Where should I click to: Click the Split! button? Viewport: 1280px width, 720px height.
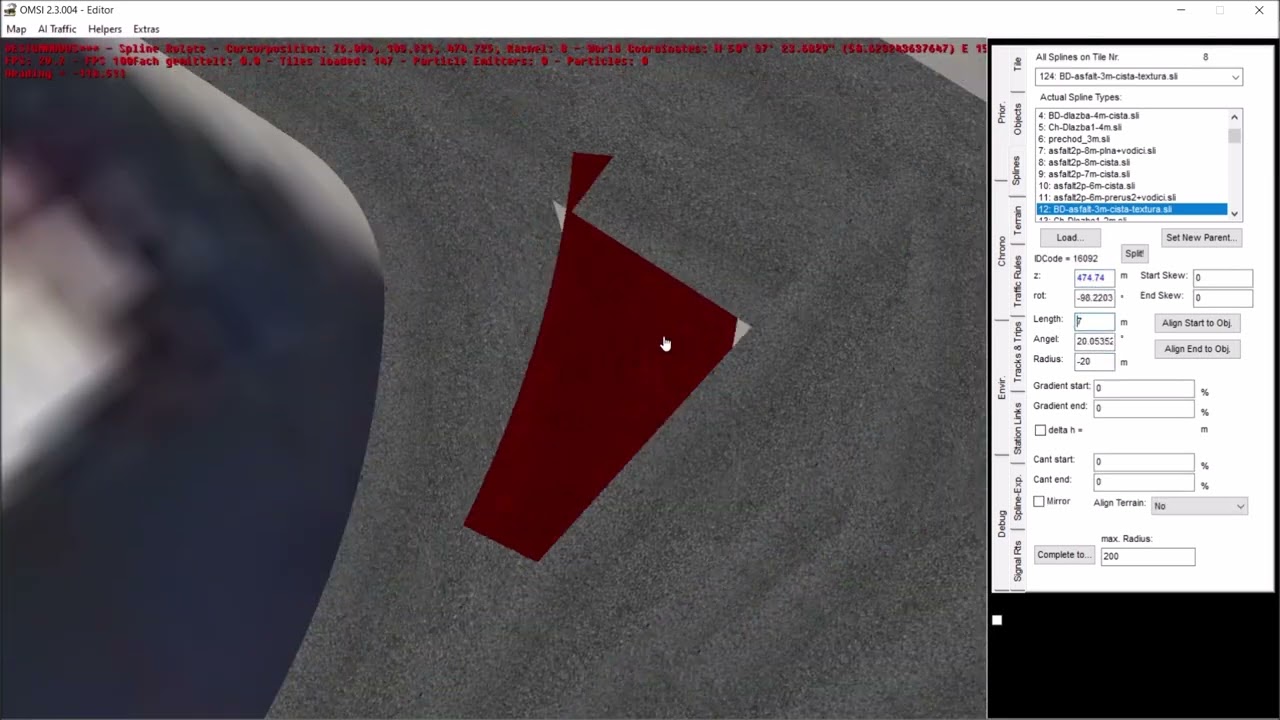pos(1134,254)
